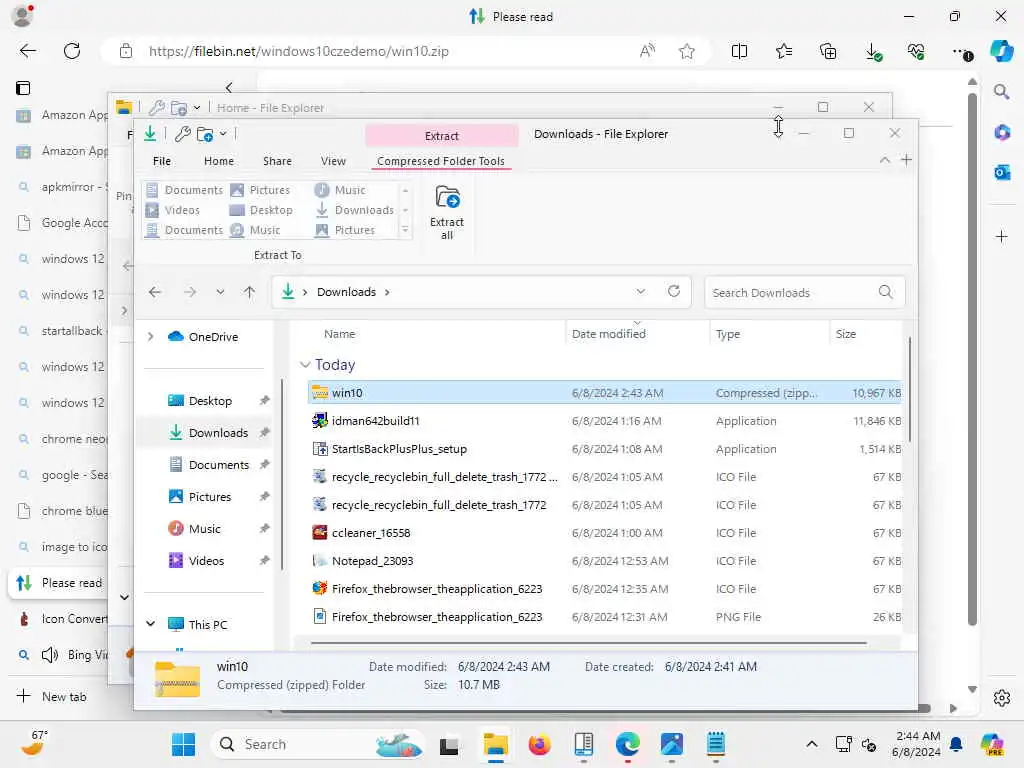This screenshot has width=1024, height=768.
Task: Extract to Downloads destination in ribbon
Action: click(355, 210)
